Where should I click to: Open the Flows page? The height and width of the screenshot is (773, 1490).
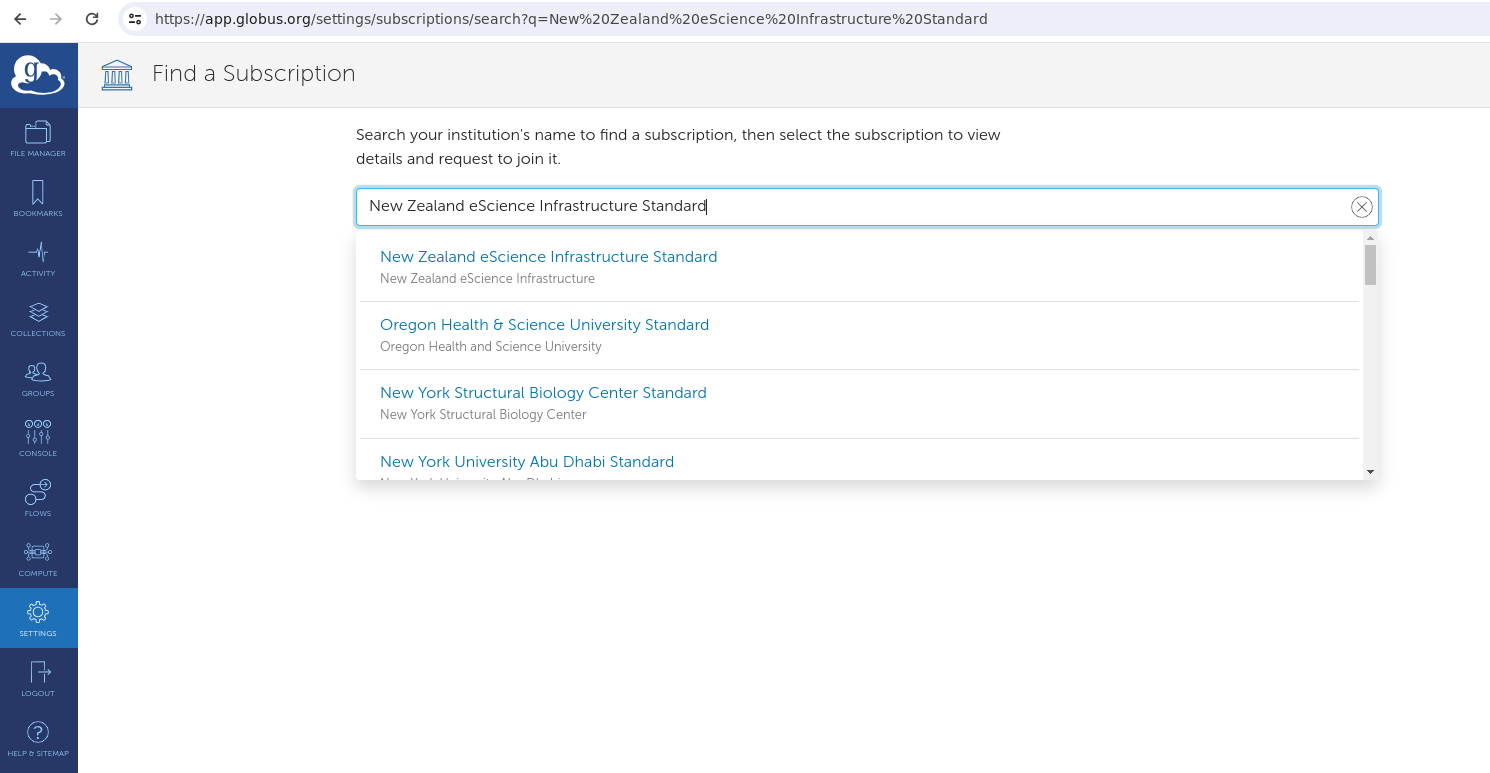point(38,498)
